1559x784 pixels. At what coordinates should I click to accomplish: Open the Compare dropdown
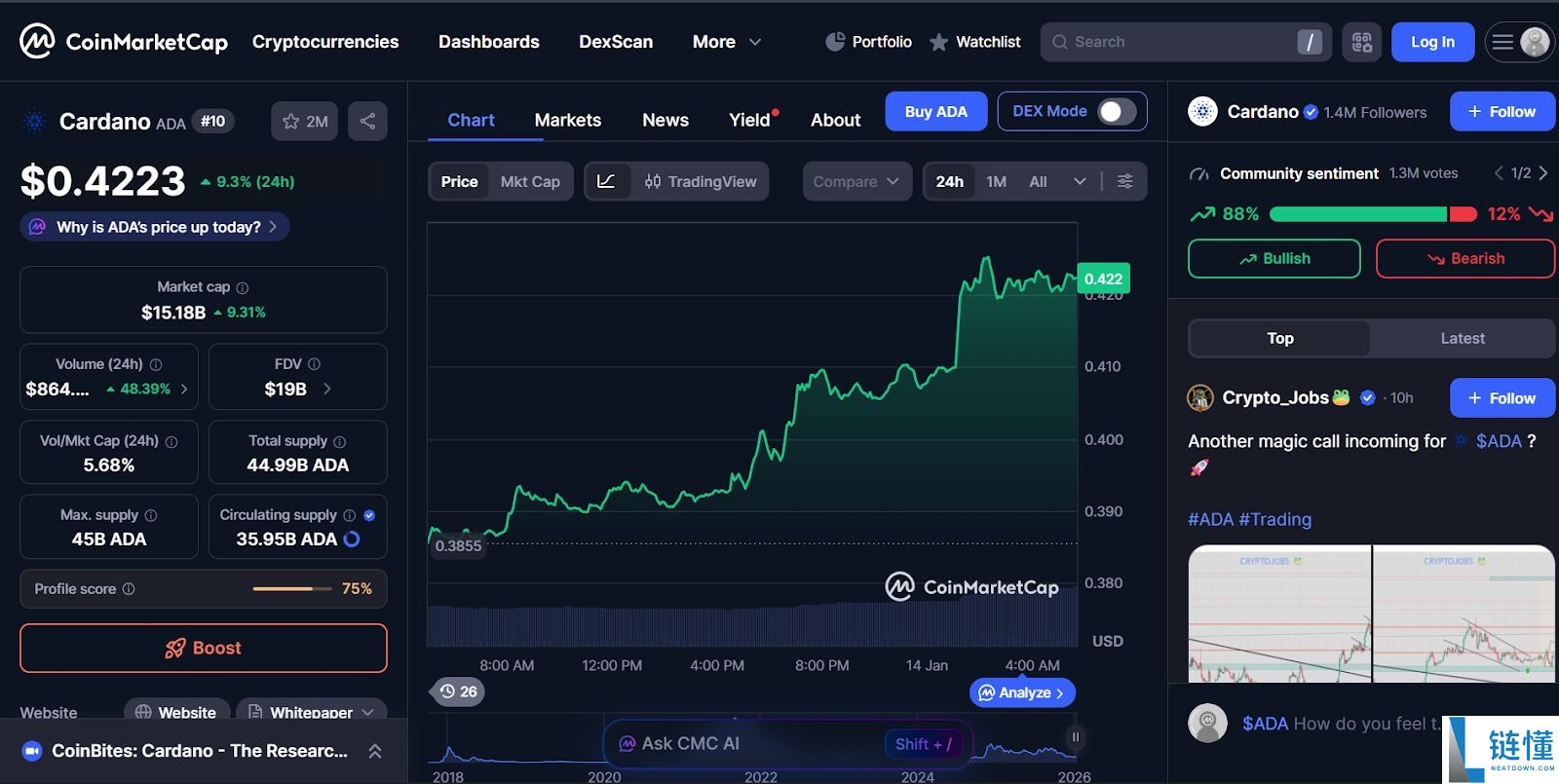click(x=856, y=181)
